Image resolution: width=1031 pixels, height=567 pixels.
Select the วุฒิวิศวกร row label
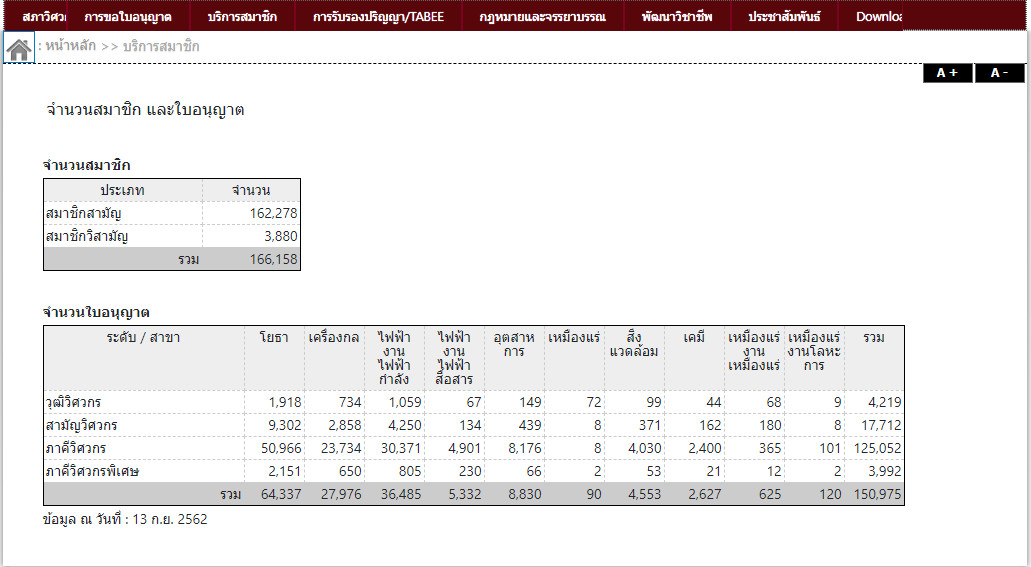tap(74, 403)
